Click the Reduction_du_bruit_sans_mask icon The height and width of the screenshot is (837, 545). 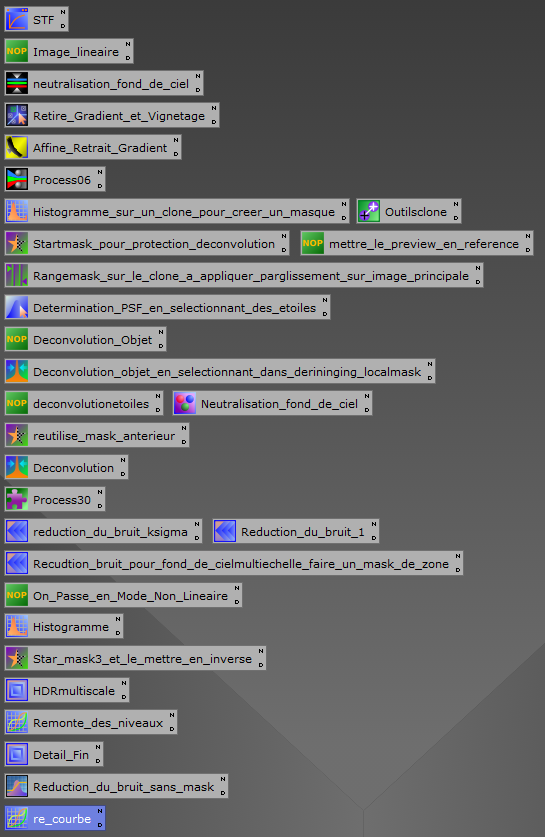click(x=17, y=787)
